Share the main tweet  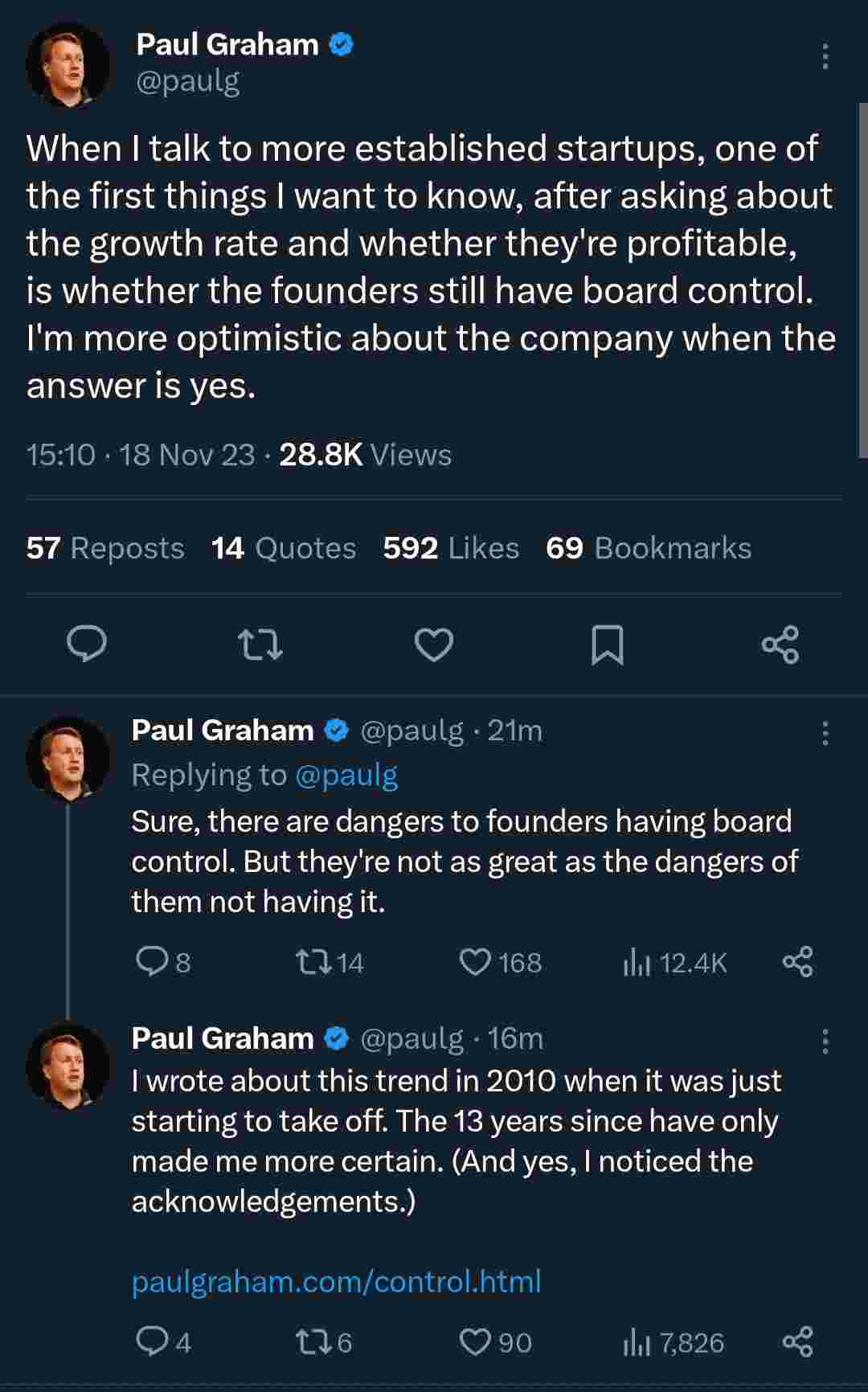coord(780,645)
